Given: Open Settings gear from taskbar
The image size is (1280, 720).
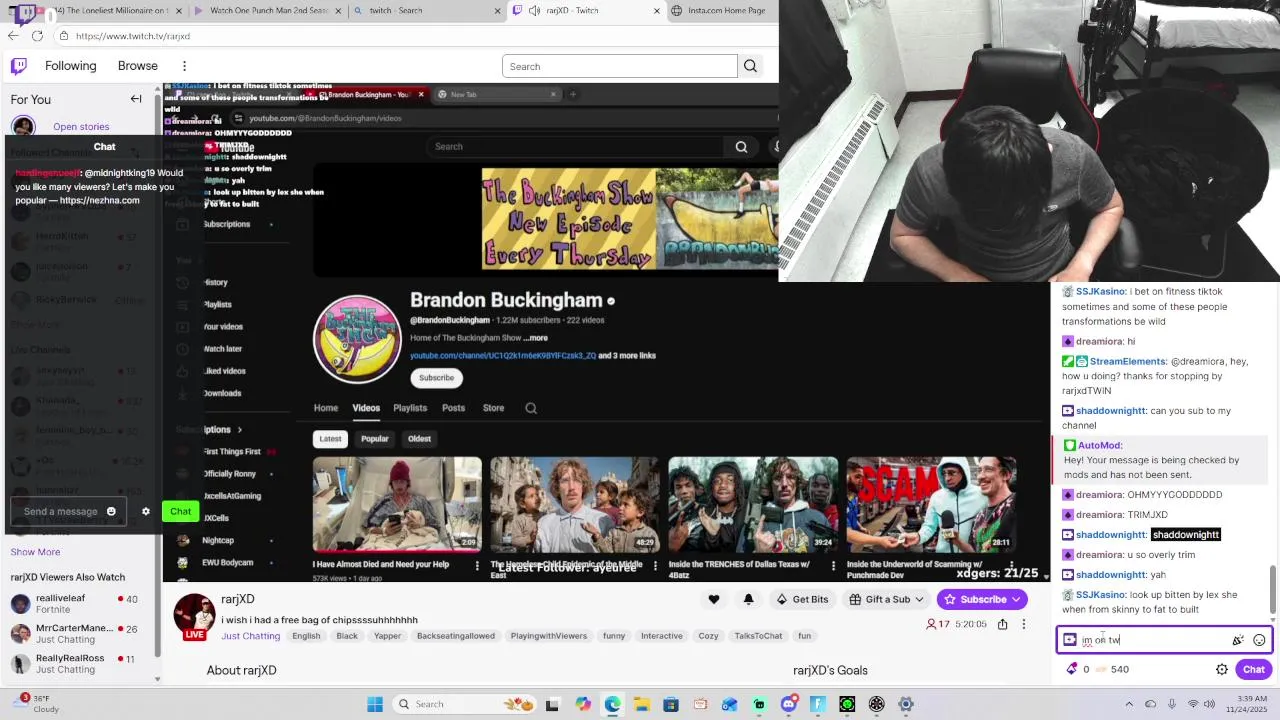Looking at the screenshot, I should (906, 704).
